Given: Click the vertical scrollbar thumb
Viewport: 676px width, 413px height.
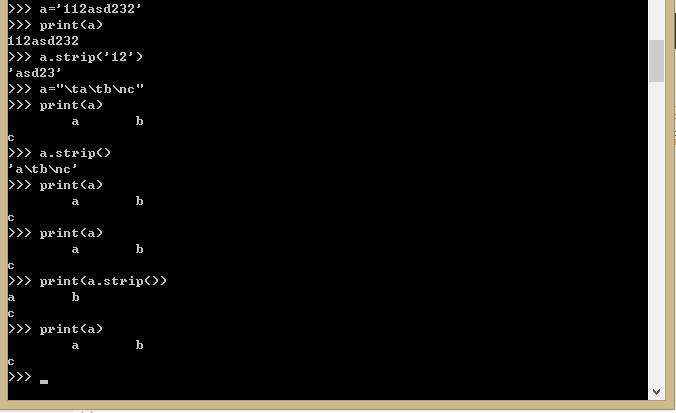Looking at the screenshot, I should (656, 61).
